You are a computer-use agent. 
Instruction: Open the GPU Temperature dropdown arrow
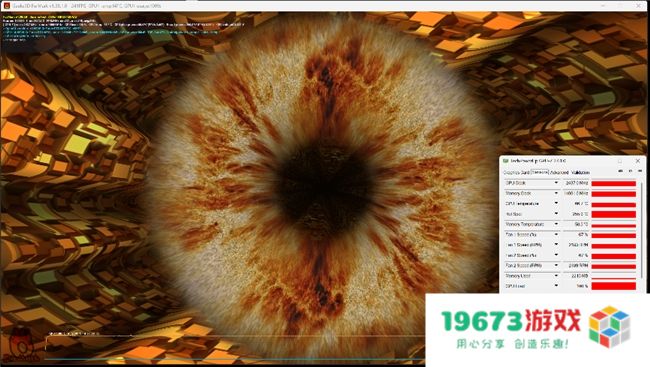pyautogui.click(x=556, y=204)
